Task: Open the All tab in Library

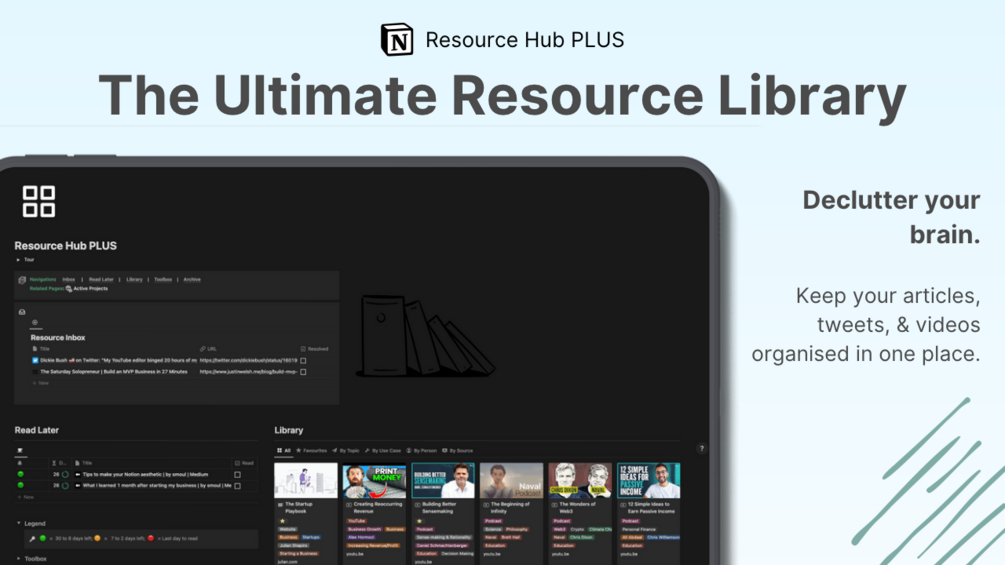Action: coord(284,450)
